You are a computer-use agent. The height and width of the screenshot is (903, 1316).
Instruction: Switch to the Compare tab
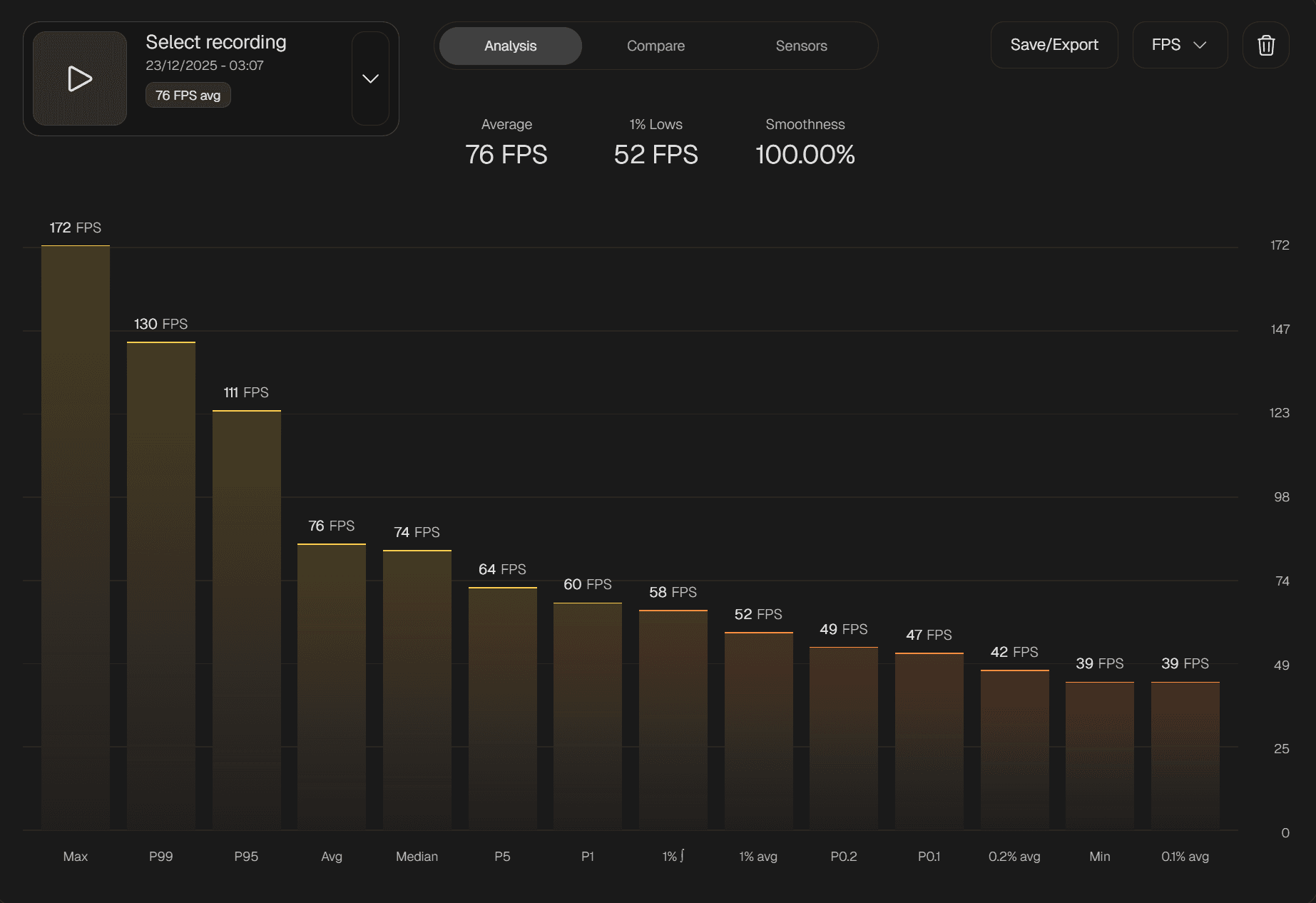coord(656,46)
